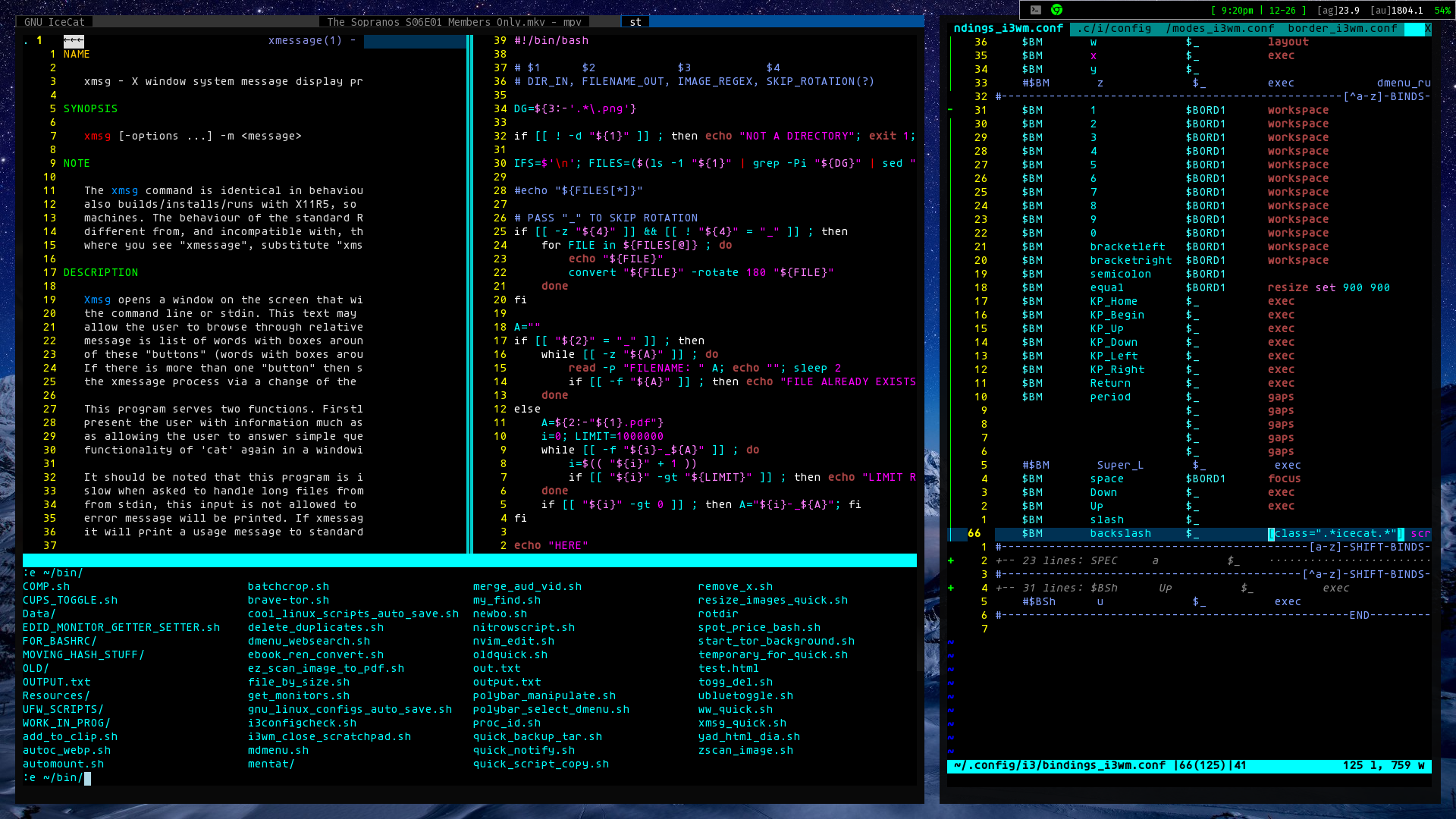This screenshot has height=819, width=1456.
Task: Select nitrowscript.sh file entry
Action: click(x=524, y=628)
